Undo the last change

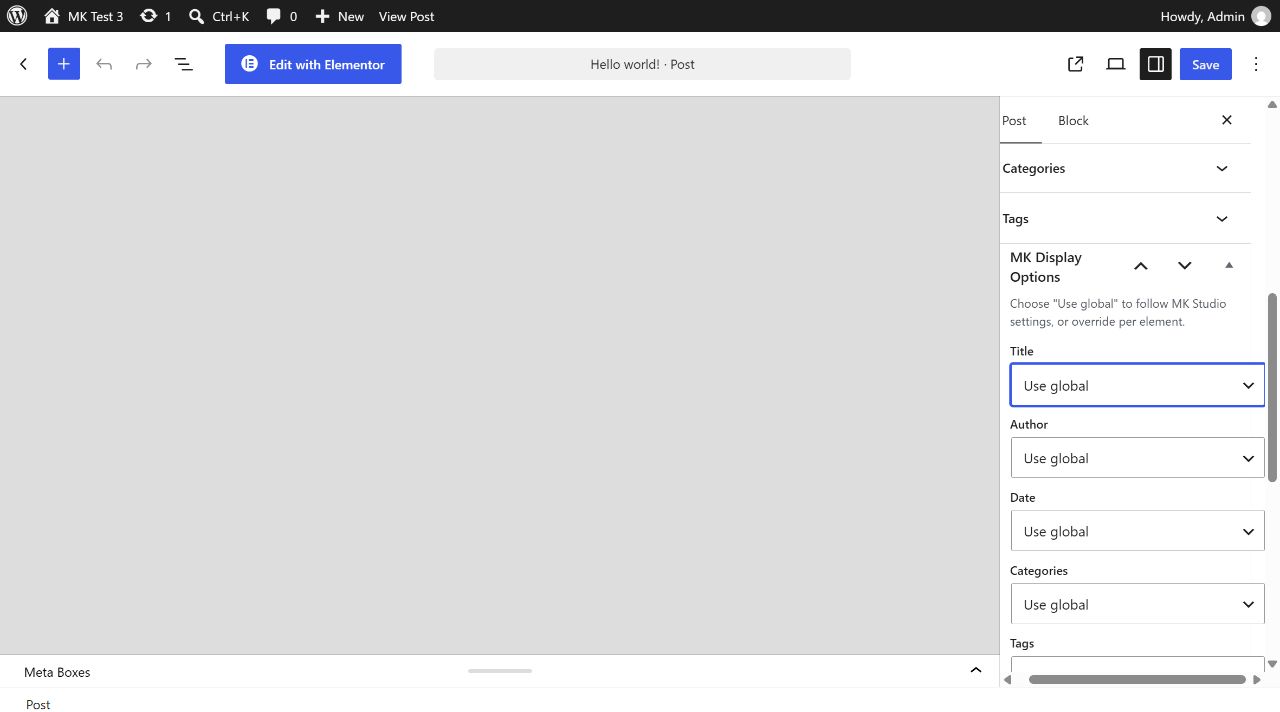[104, 64]
